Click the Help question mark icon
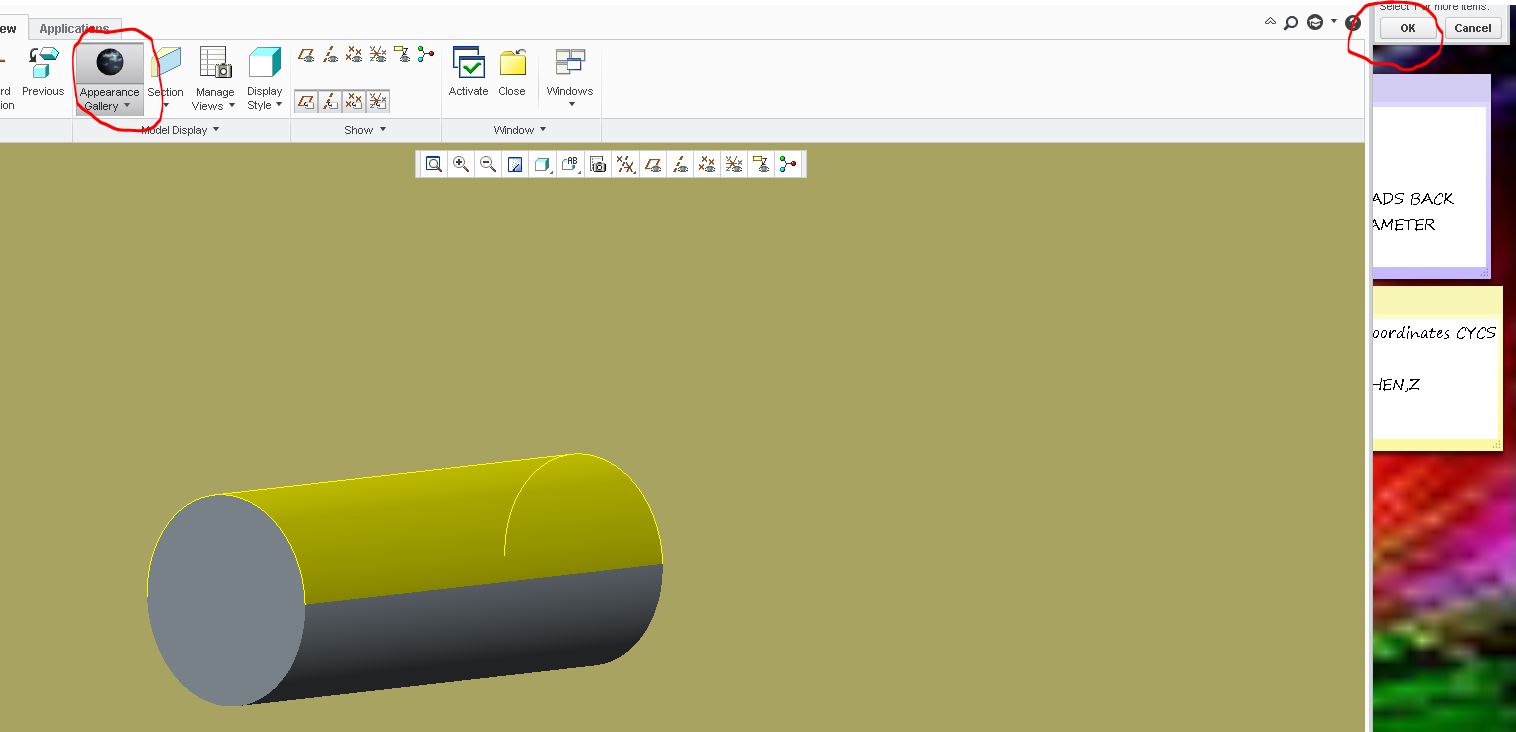The width and height of the screenshot is (1516, 732). [x=1353, y=23]
